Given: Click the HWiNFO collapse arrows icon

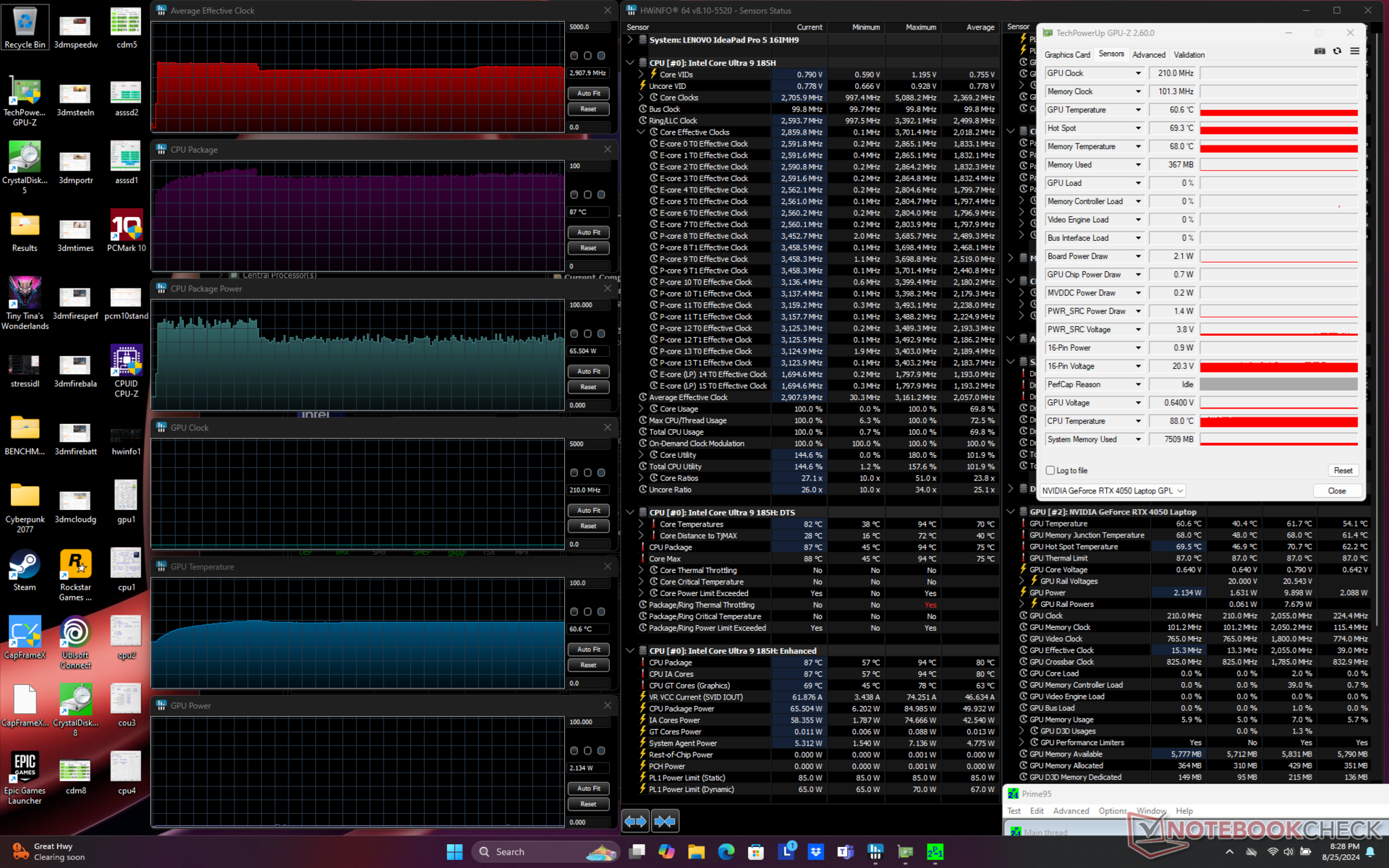Looking at the screenshot, I should pos(665,821).
